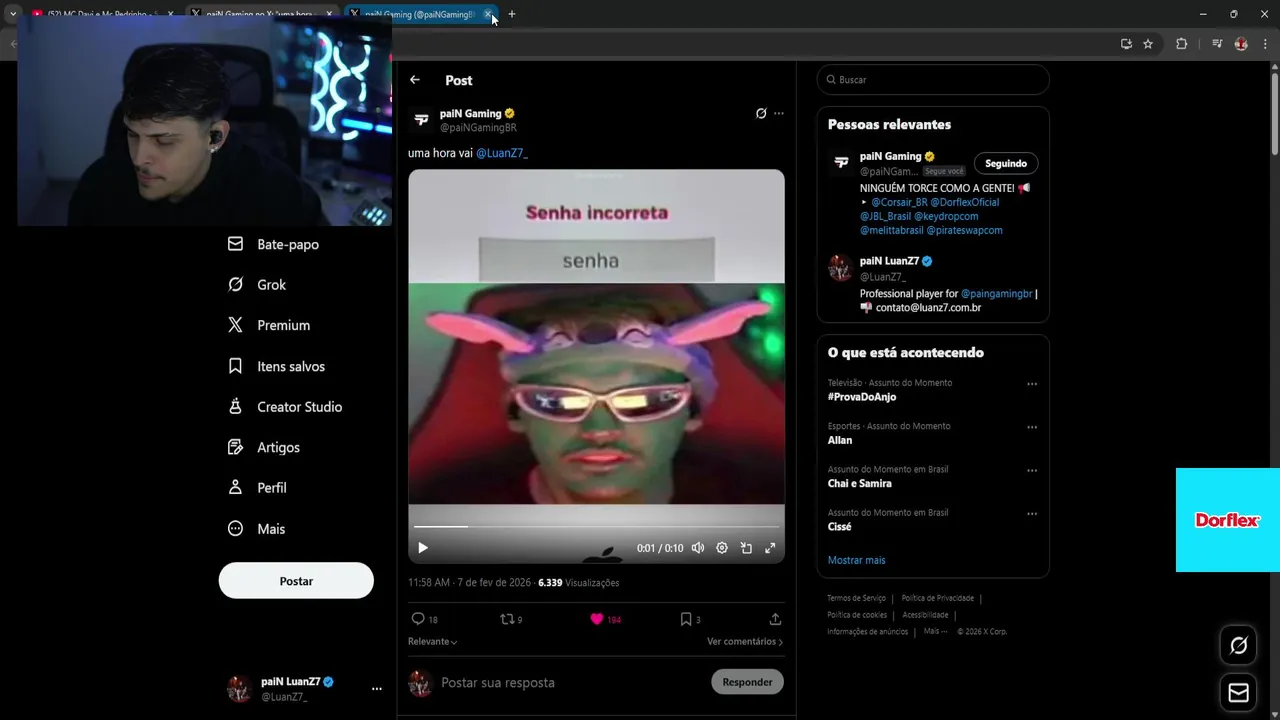Open Chai e Samira trending topic
The image size is (1280, 720).
tap(860, 484)
